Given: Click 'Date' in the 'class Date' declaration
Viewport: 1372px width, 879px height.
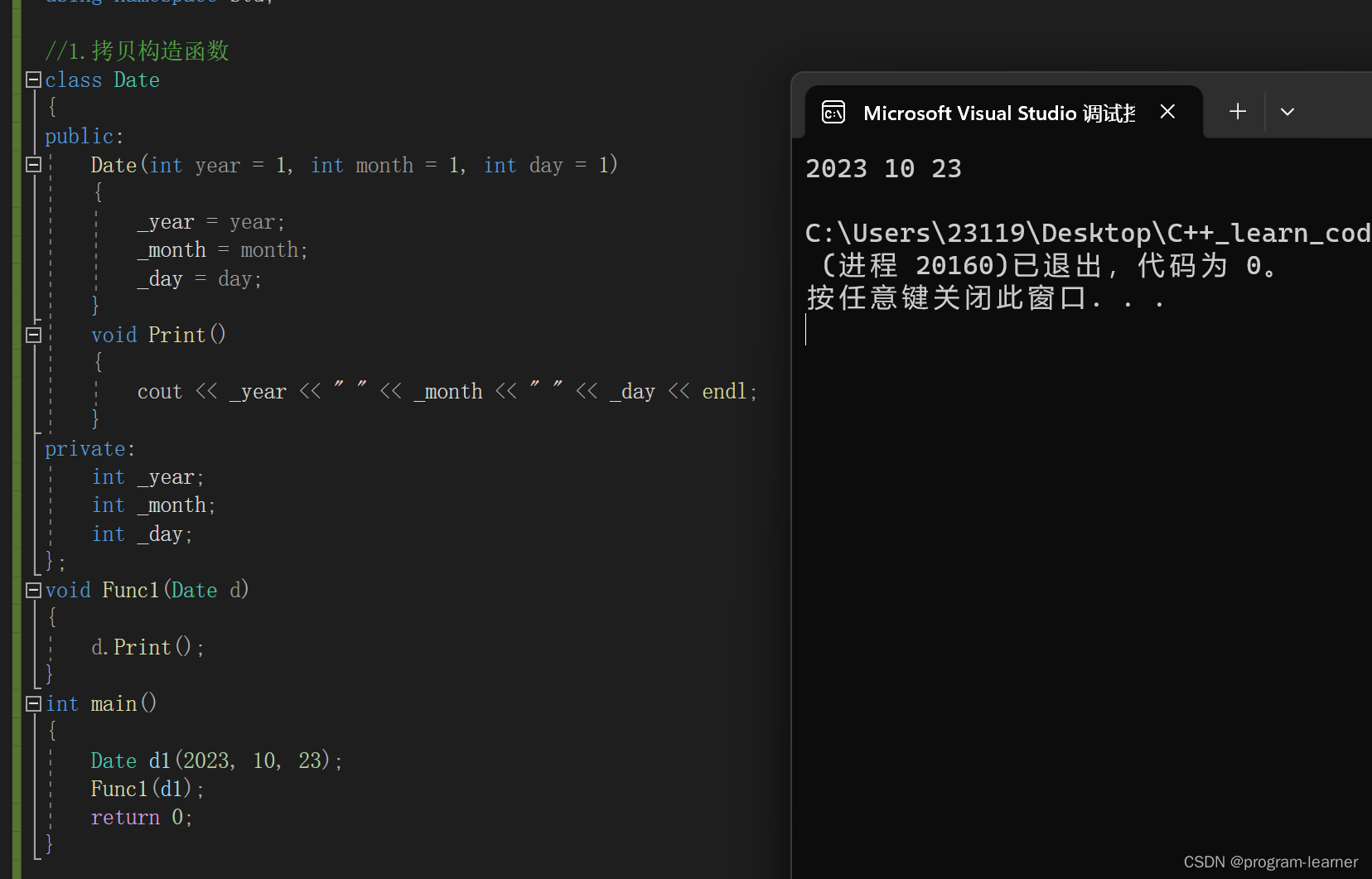Looking at the screenshot, I should pyautogui.click(x=137, y=80).
